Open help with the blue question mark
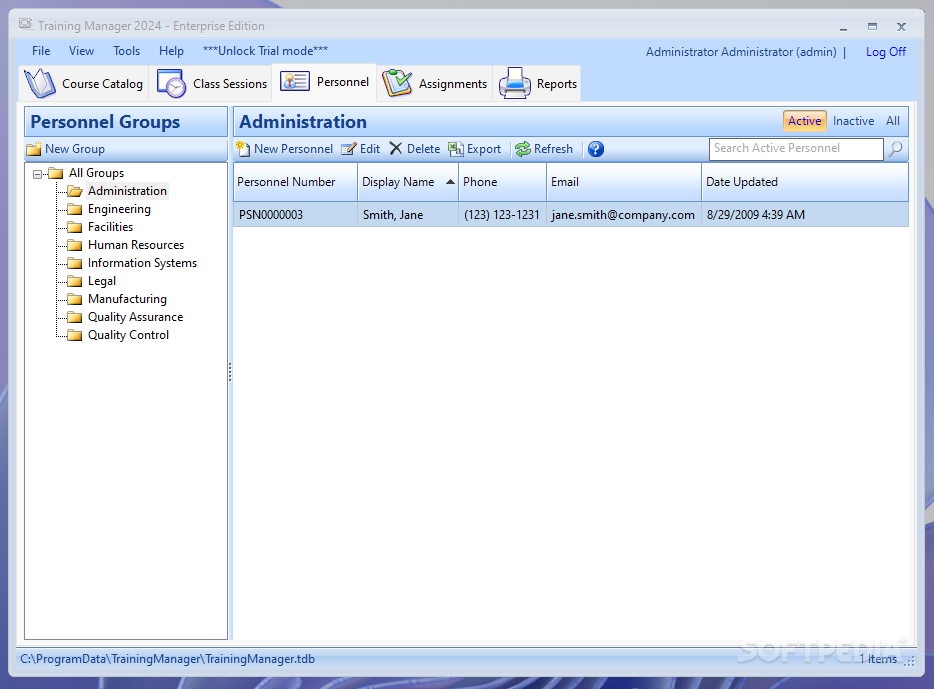934x689 pixels. coord(596,149)
